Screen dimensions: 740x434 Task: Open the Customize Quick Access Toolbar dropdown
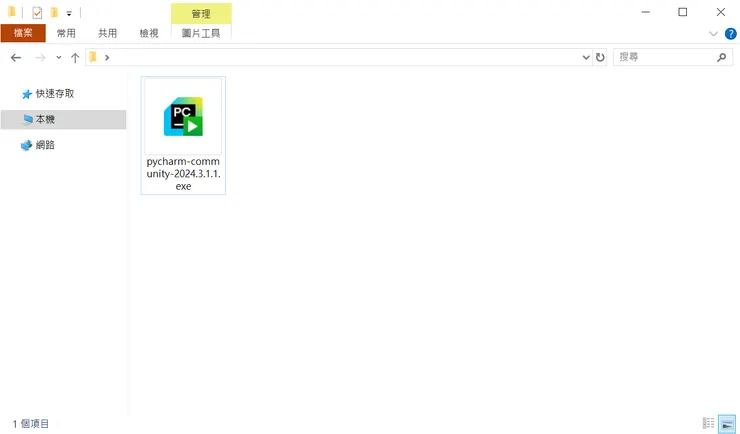click(x=69, y=13)
